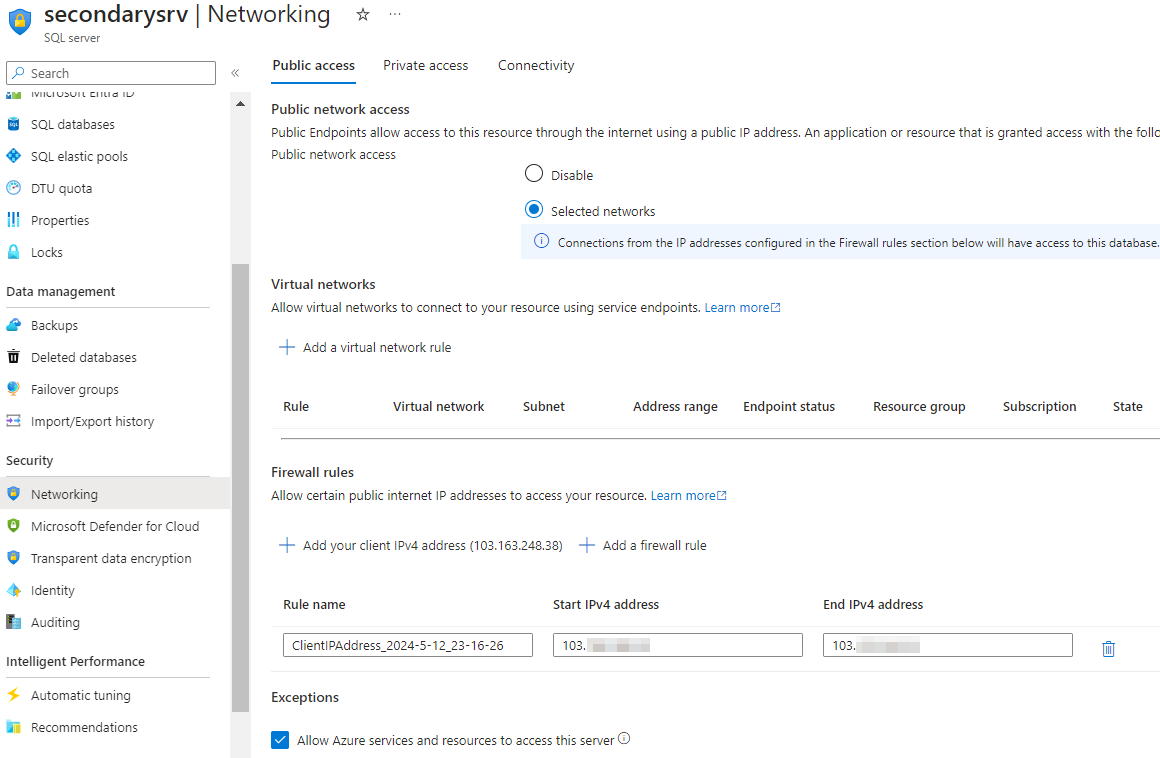Switch to the Connectivity tab
The height and width of the screenshot is (758, 1160).
(x=536, y=65)
